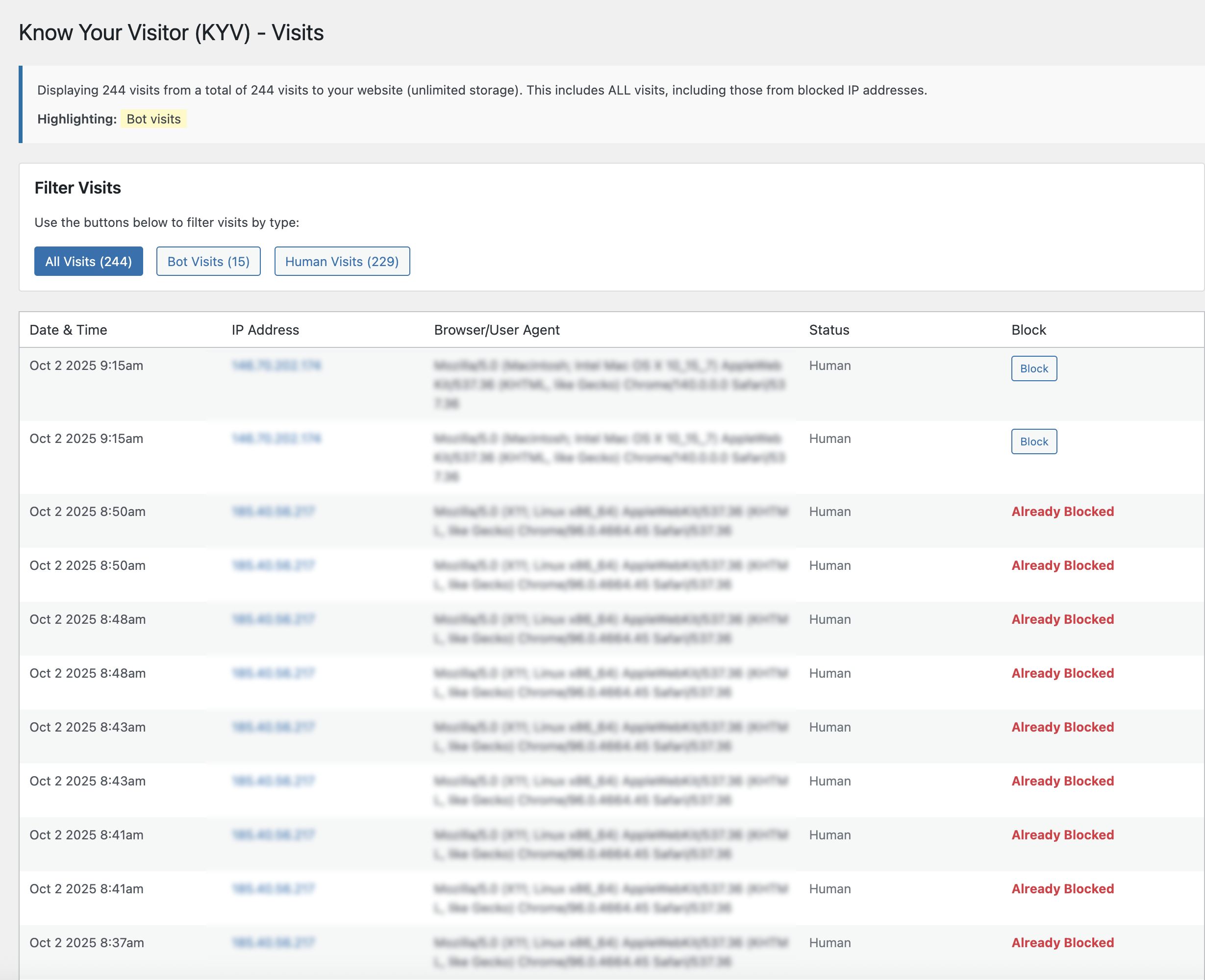Open IP link for first 8:43am visit
This screenshot has width=1205, height=980.
point(273,727)
